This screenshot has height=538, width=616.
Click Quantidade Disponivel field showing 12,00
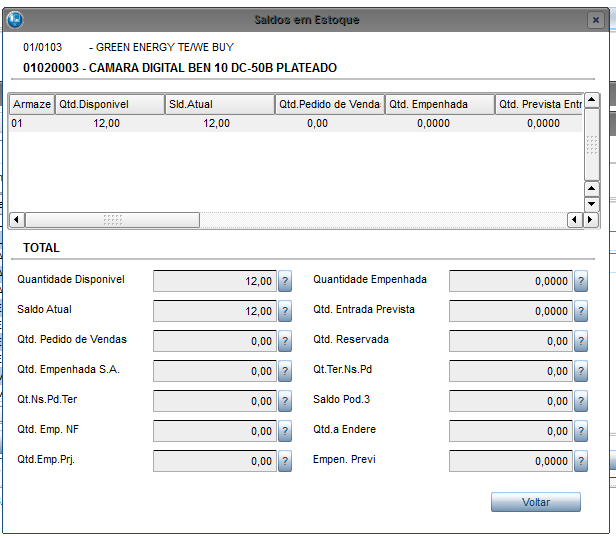215,281
